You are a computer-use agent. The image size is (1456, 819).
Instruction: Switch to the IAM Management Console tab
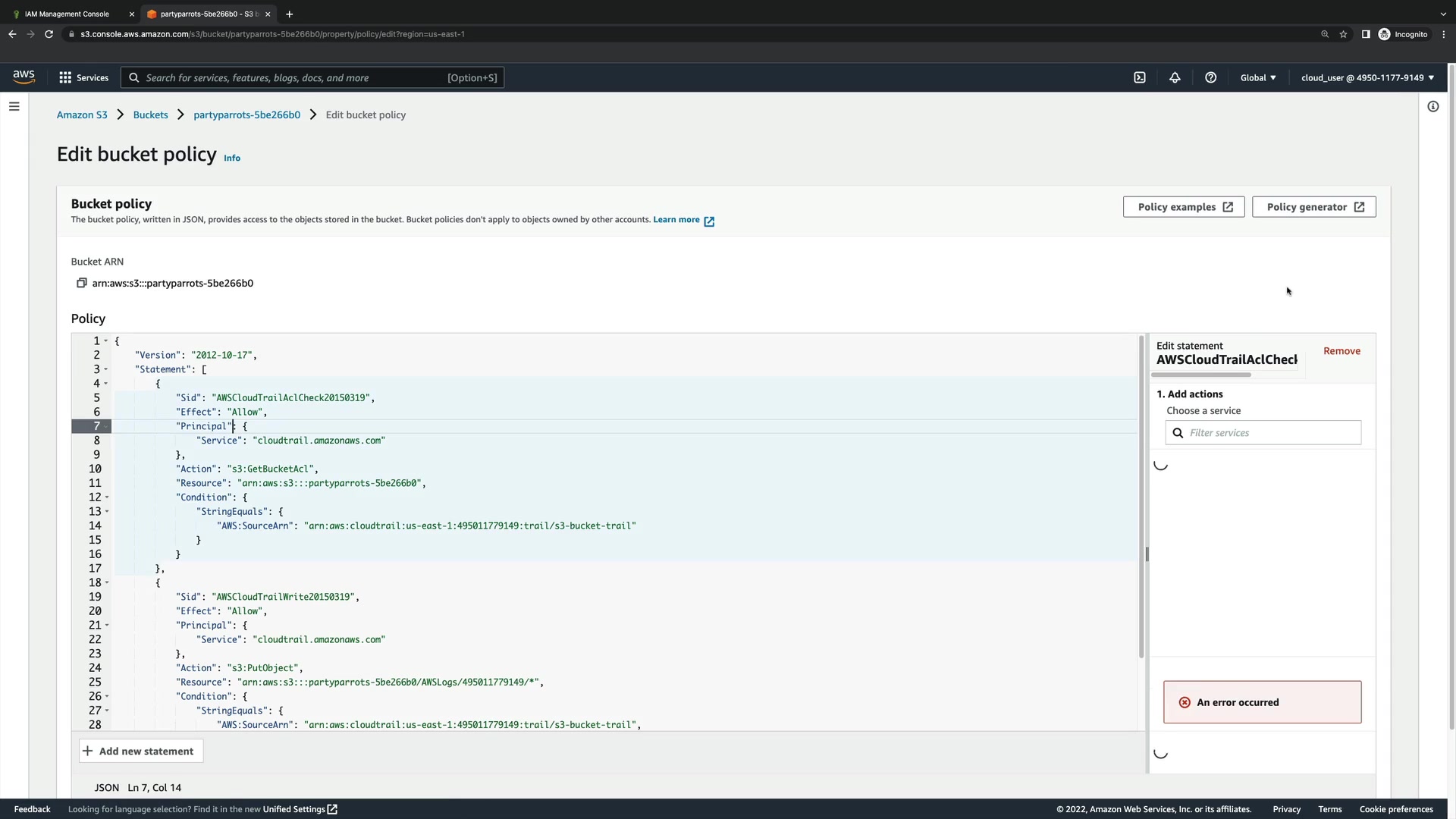pos(67,14)
